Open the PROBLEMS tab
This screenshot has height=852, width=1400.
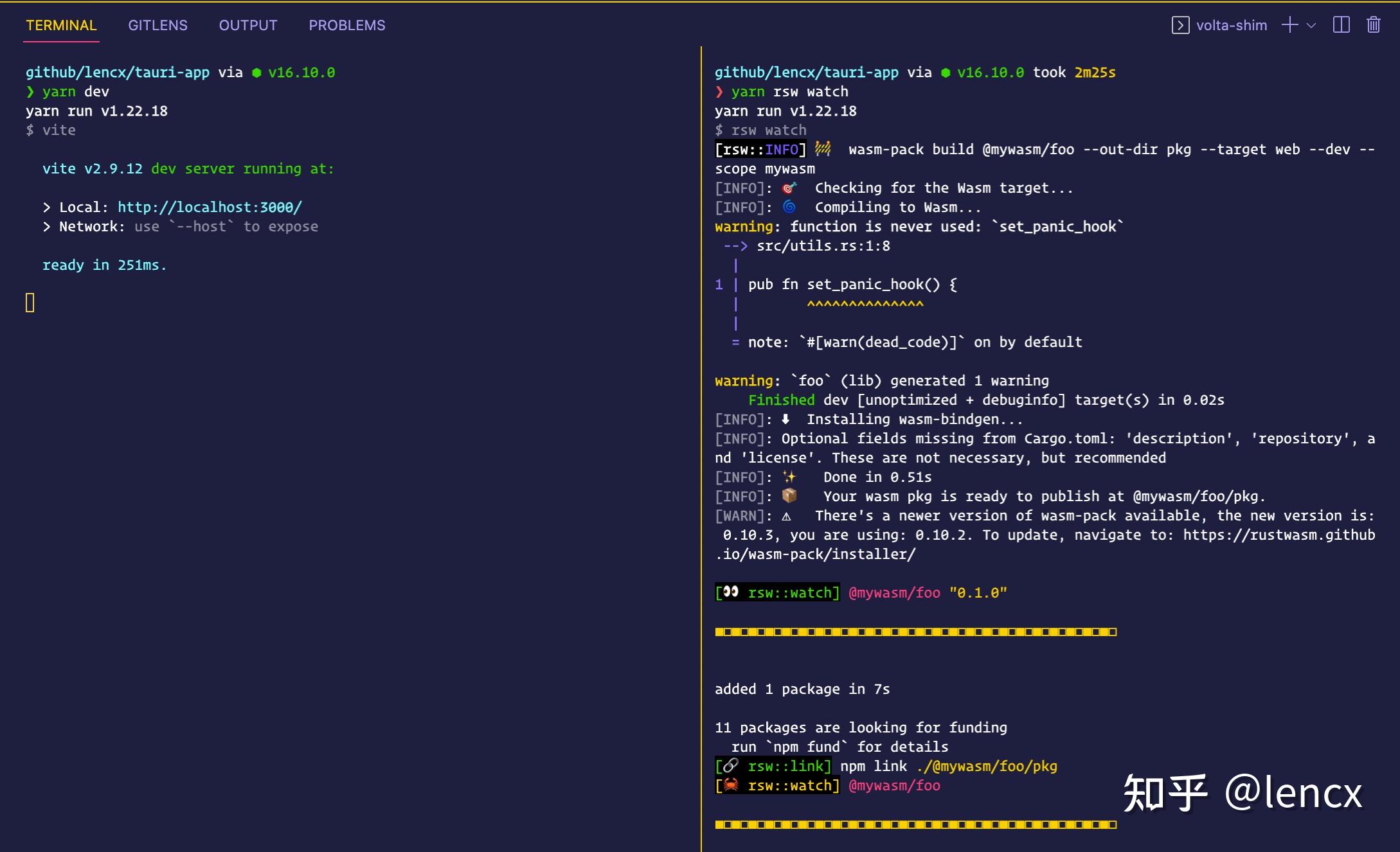(x=347, y=25)
